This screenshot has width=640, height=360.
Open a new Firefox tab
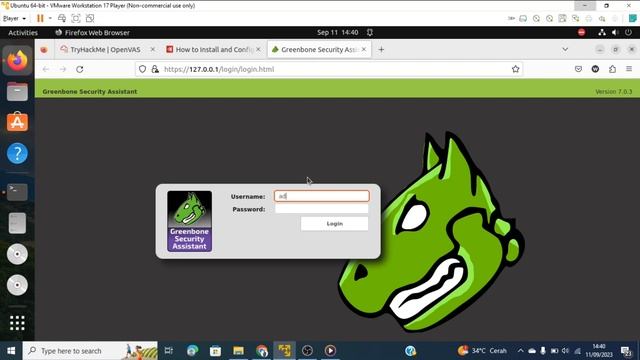pos(381,49)
